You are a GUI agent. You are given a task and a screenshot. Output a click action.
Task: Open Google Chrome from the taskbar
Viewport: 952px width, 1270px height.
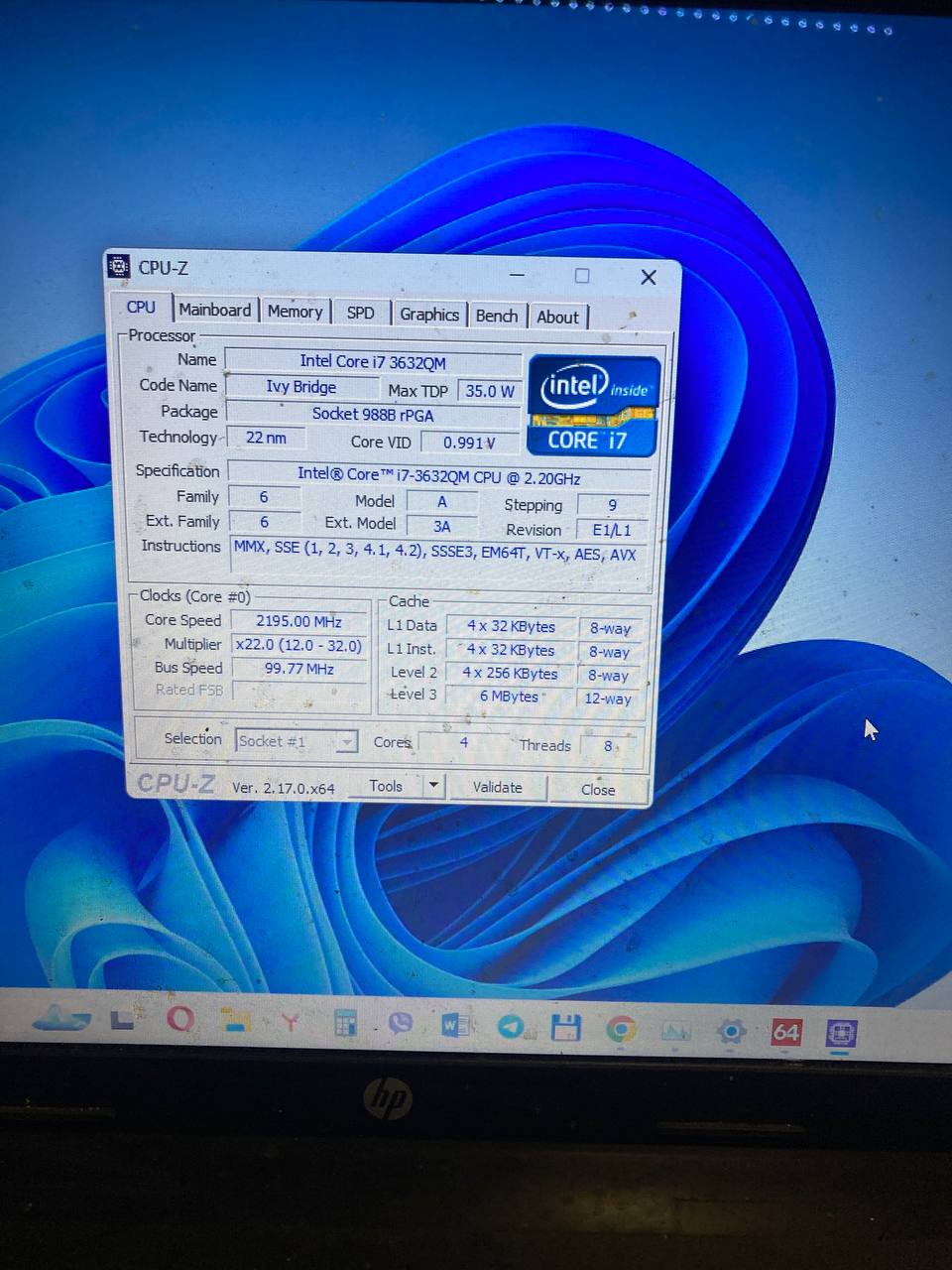(x=621, y=1029)
